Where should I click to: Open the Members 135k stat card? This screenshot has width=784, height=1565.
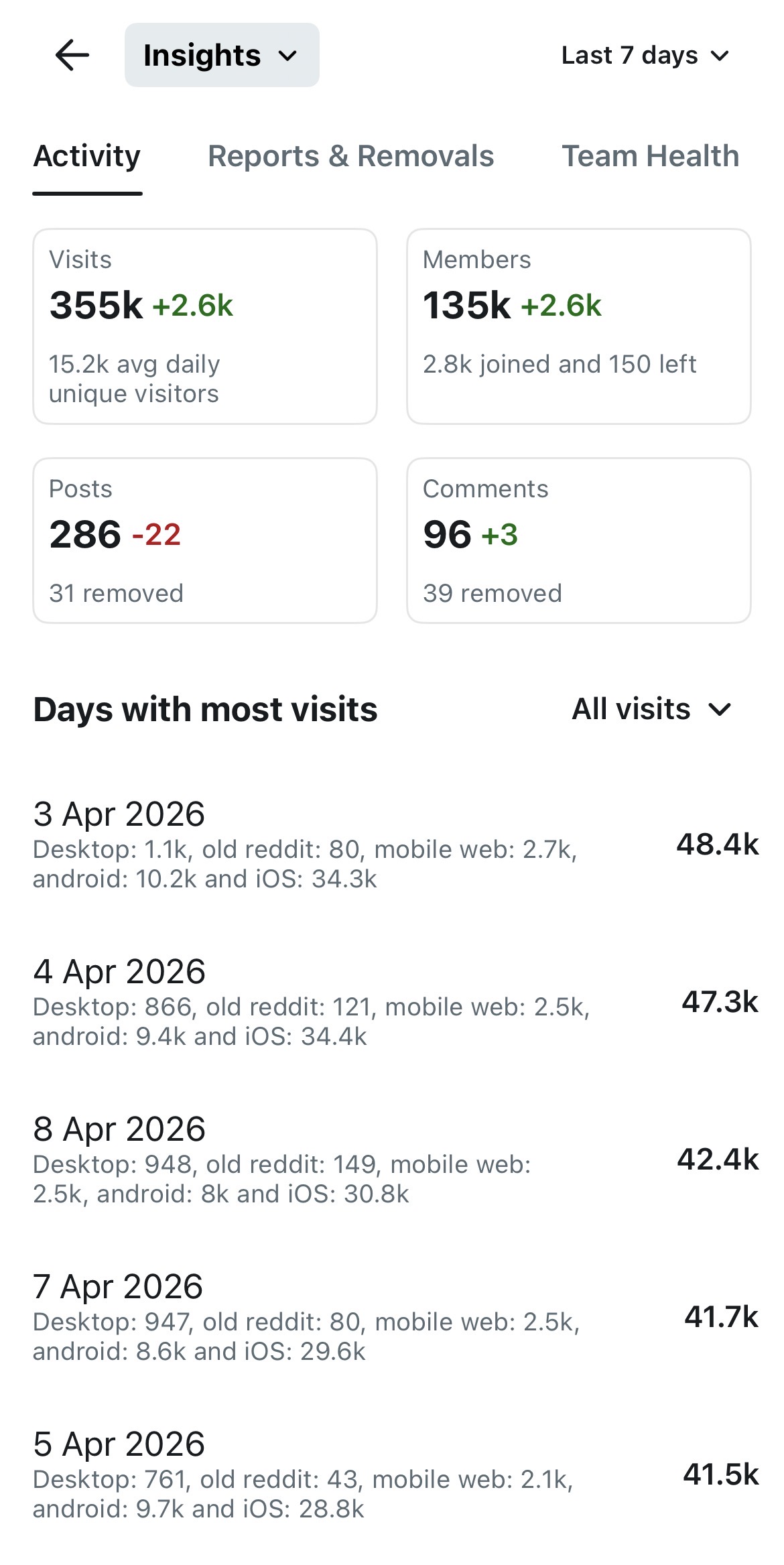tap(578, 326)
